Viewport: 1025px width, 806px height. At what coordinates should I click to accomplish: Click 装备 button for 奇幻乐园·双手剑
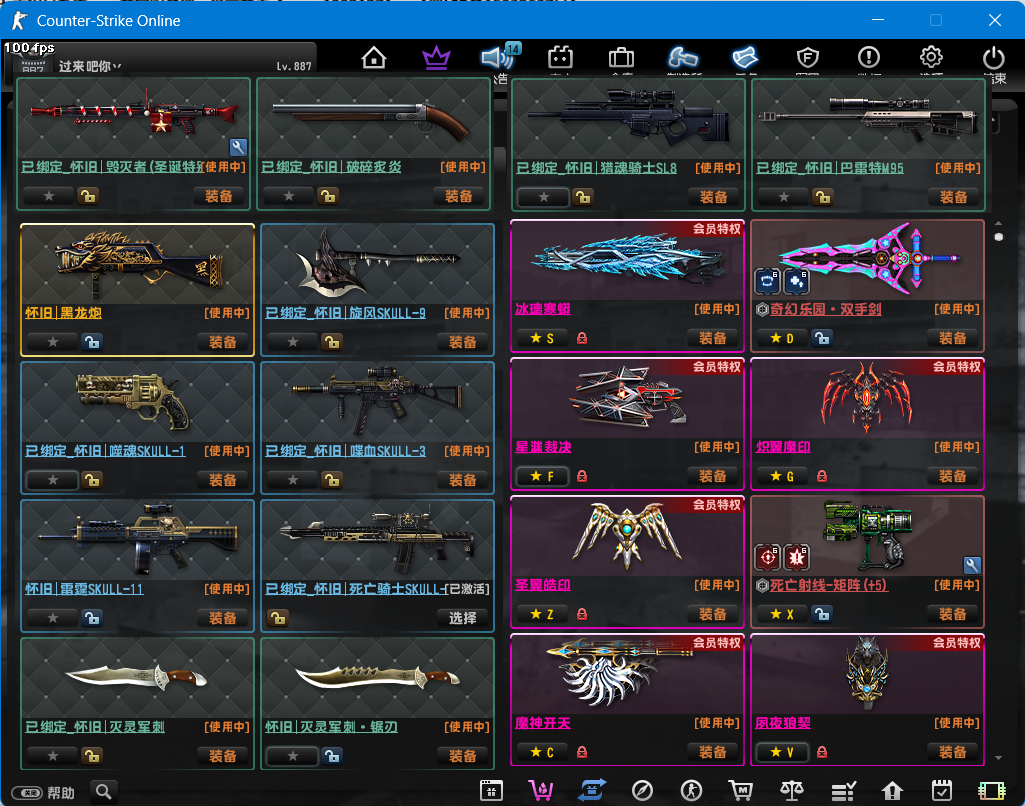tap(953, 338)
